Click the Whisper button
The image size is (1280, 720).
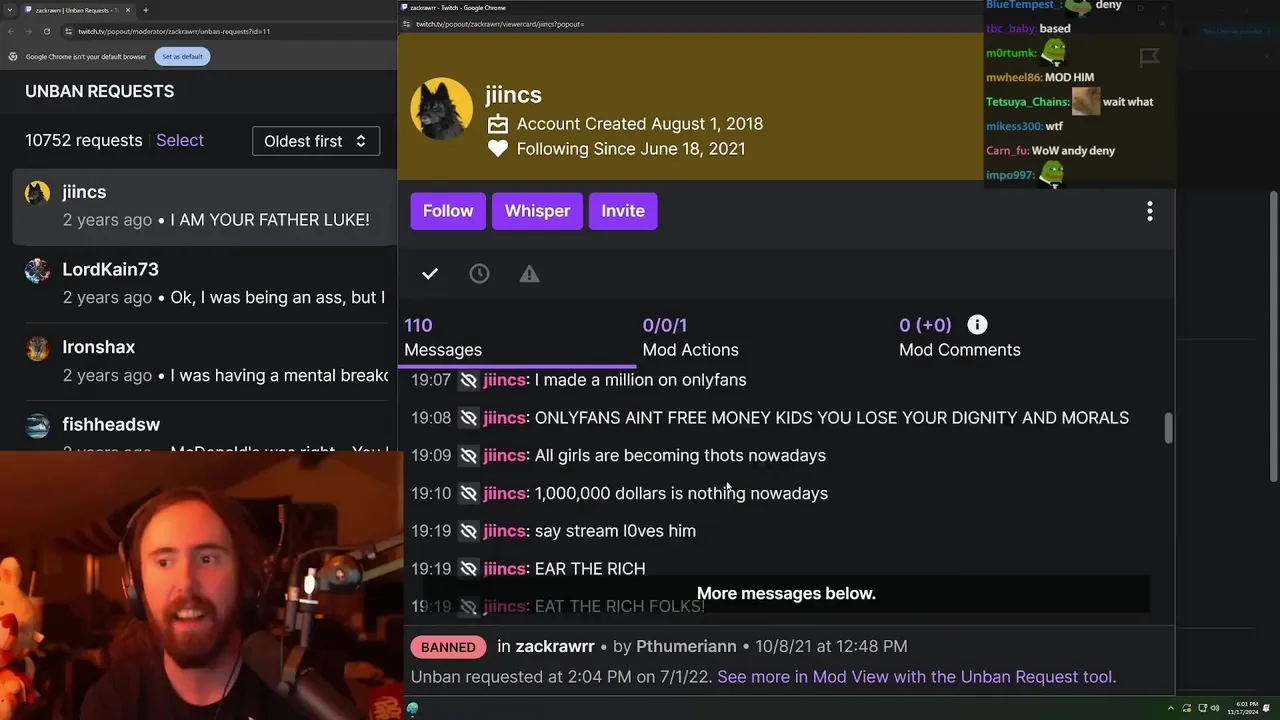click(537, 211)
